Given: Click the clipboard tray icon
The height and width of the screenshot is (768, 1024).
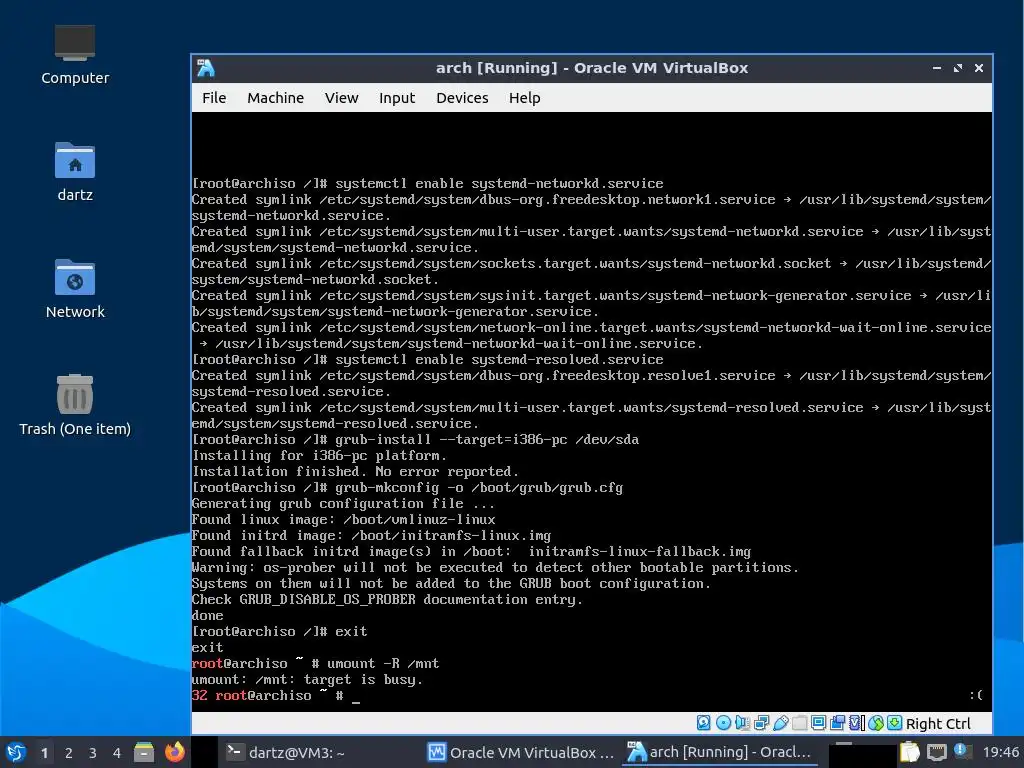Looking at the screenshot, I should click(x=910, y=752).
